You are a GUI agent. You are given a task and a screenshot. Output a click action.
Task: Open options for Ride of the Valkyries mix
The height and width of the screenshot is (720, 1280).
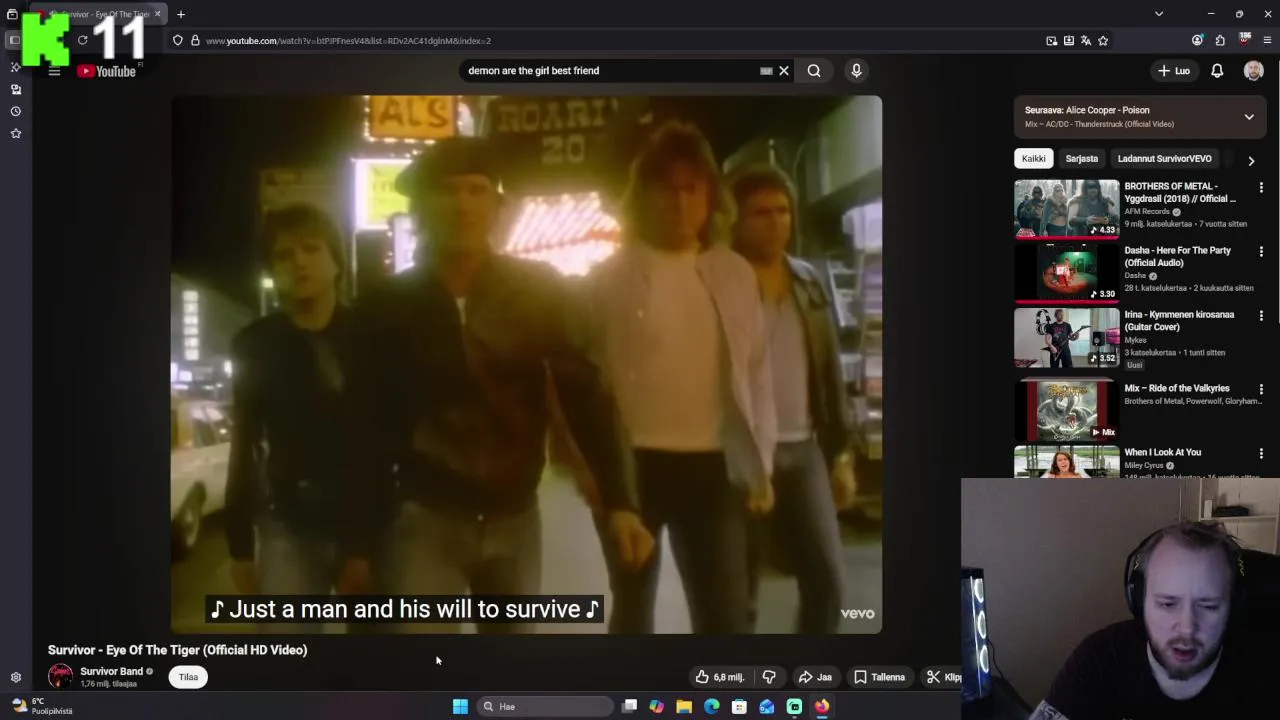(1261, 390)
